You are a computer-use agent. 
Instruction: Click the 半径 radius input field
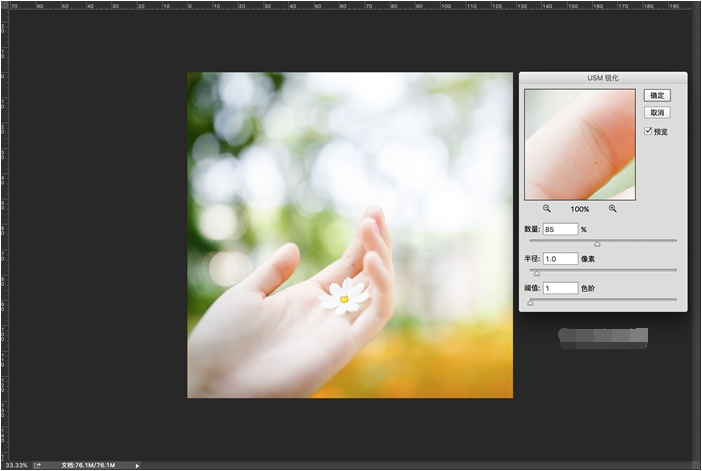tap(561, 259)
